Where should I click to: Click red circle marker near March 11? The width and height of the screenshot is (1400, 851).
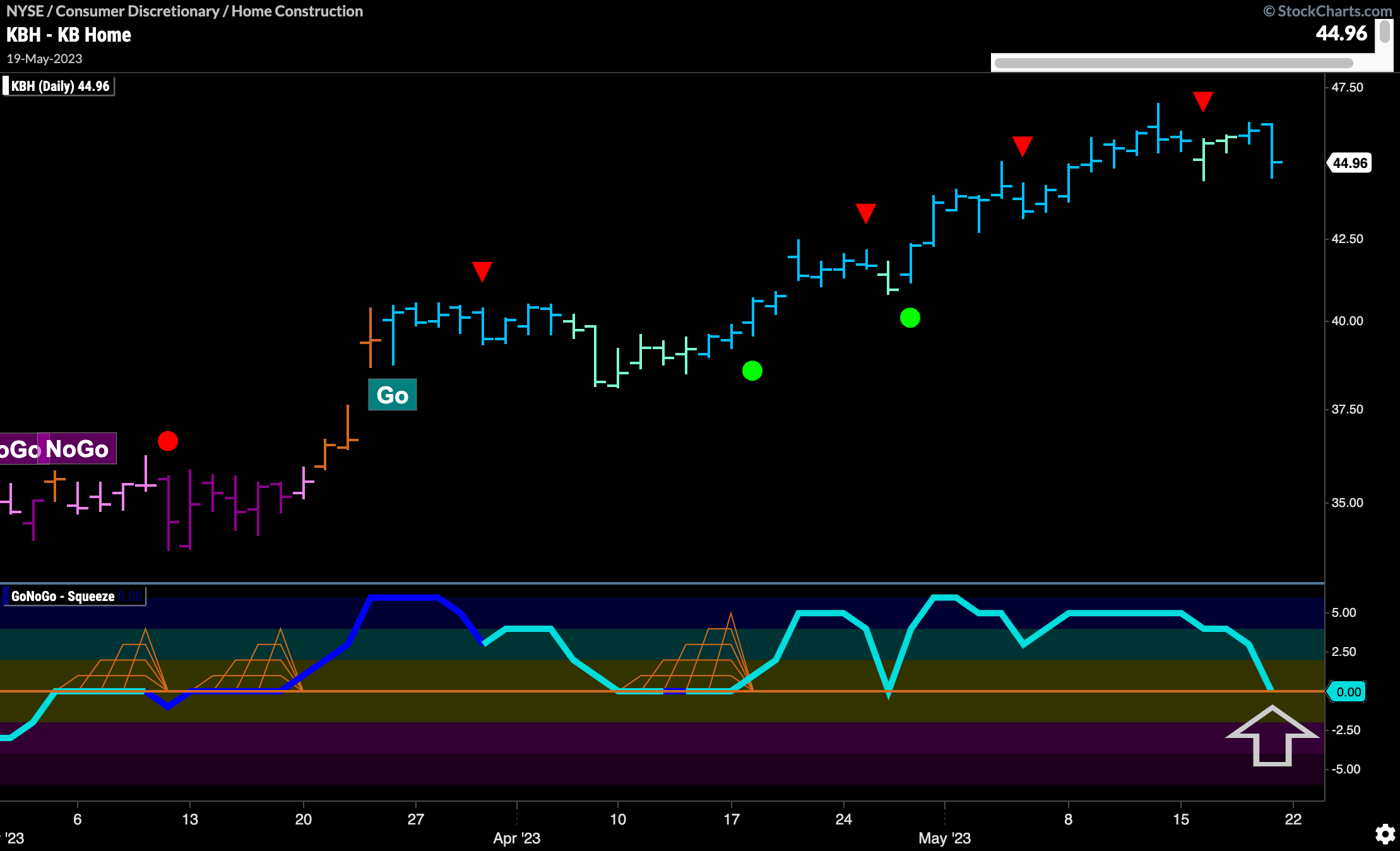coord(168,441)
